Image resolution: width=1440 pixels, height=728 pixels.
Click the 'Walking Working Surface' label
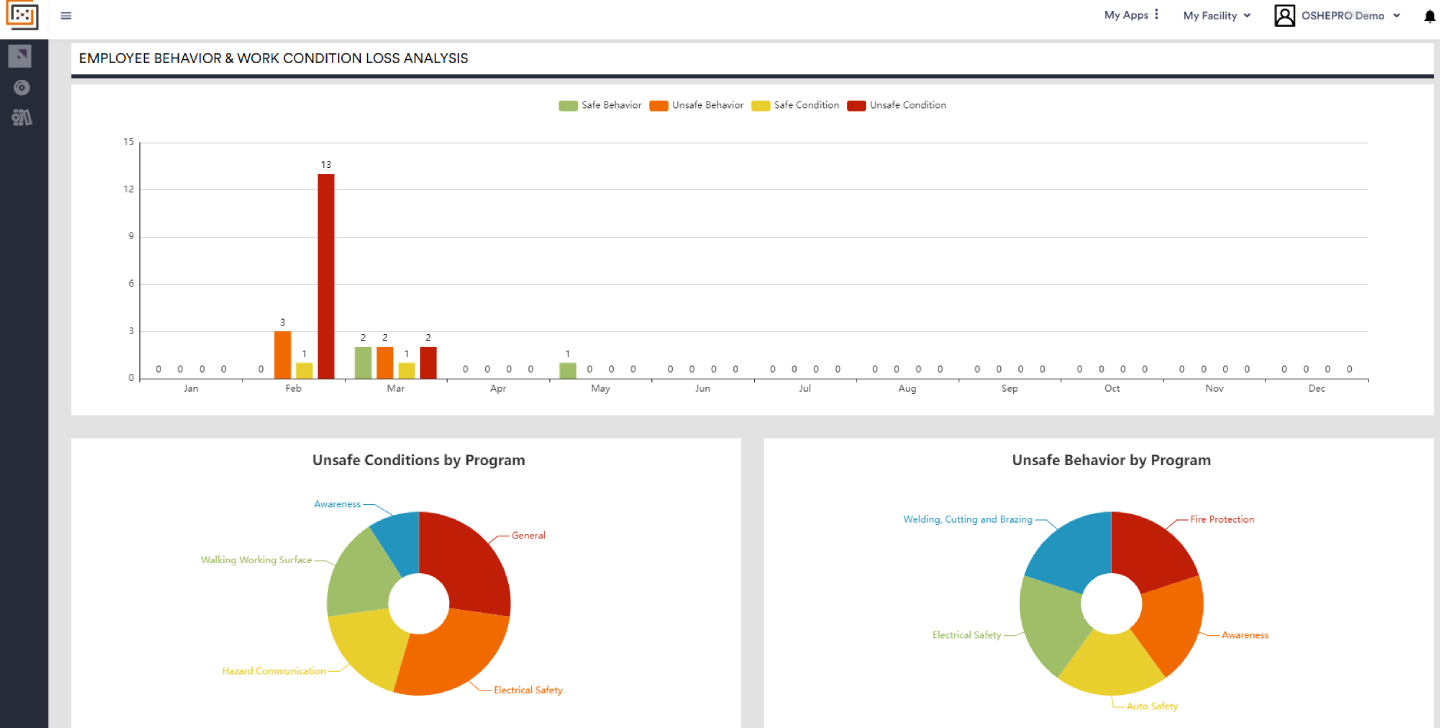pos(257,560)
